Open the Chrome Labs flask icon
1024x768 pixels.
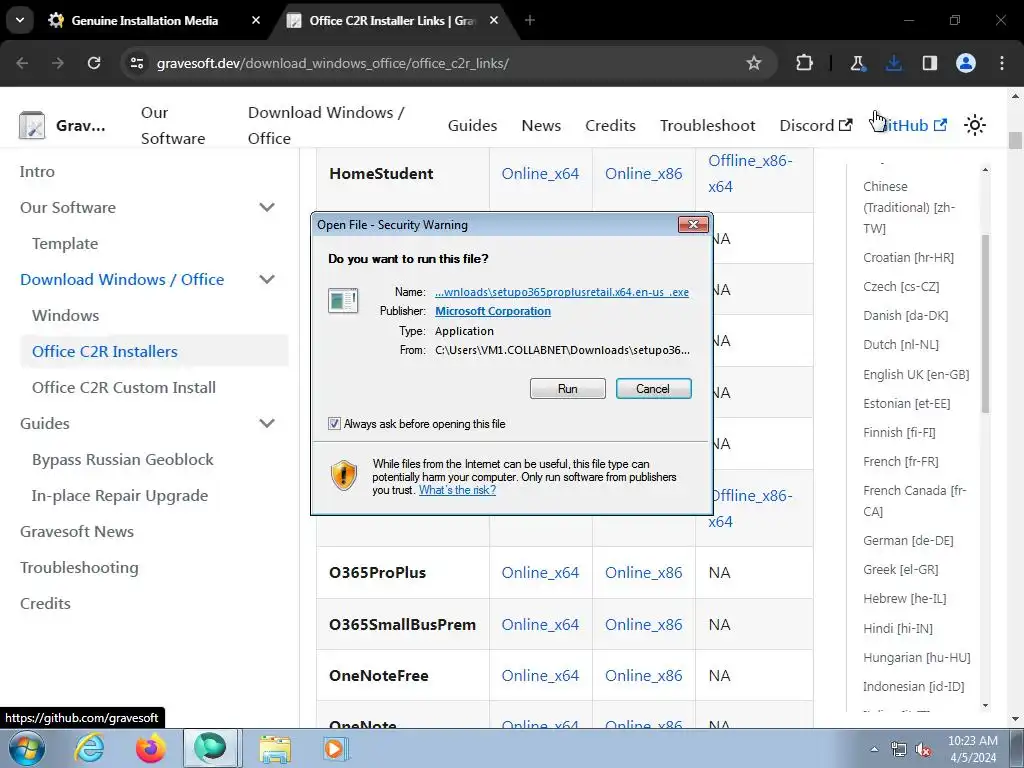pyautogui.click(x=857, y=63)
